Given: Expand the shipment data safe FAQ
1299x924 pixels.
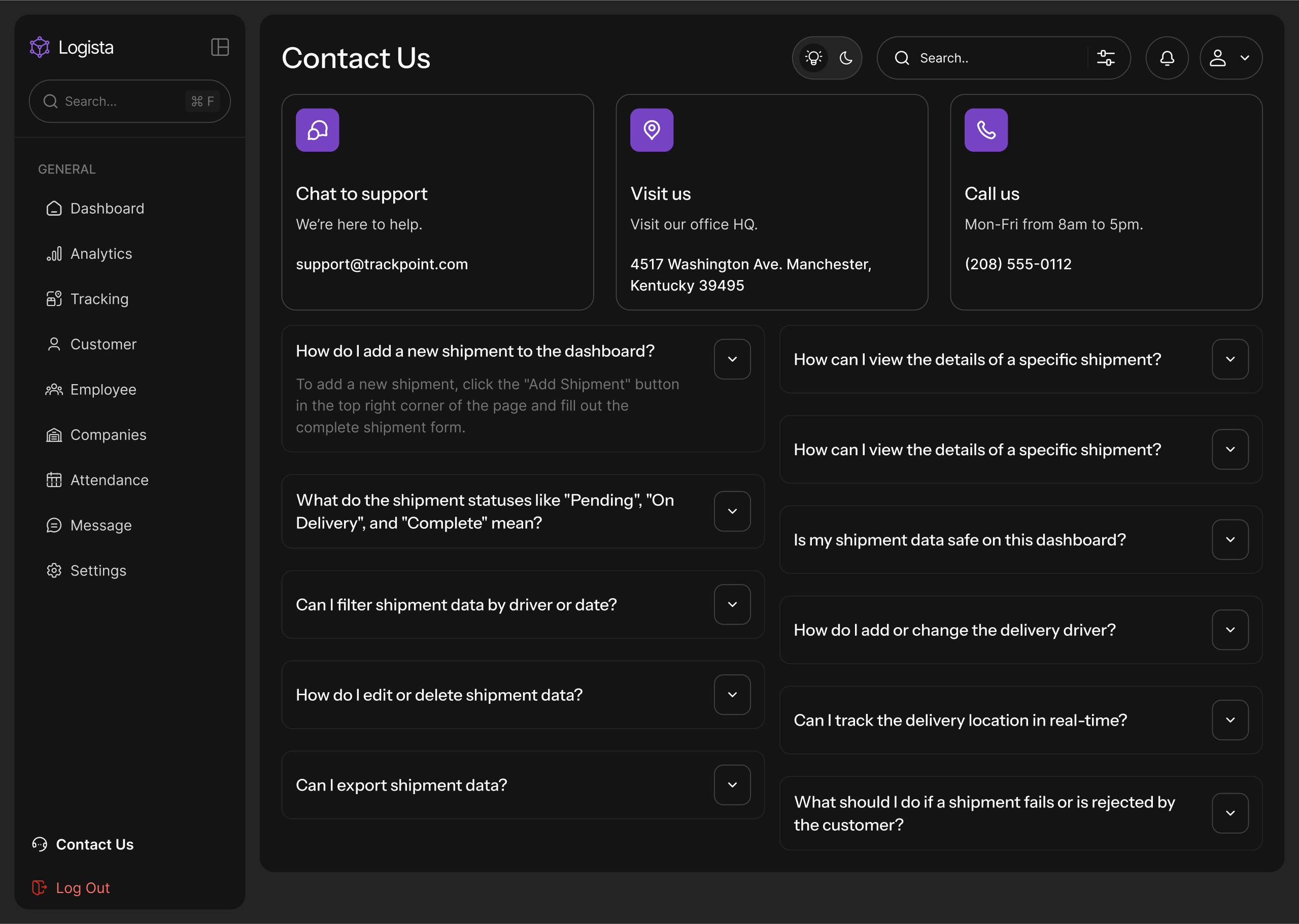Looking at the screenshot, I should [1230, 540].
